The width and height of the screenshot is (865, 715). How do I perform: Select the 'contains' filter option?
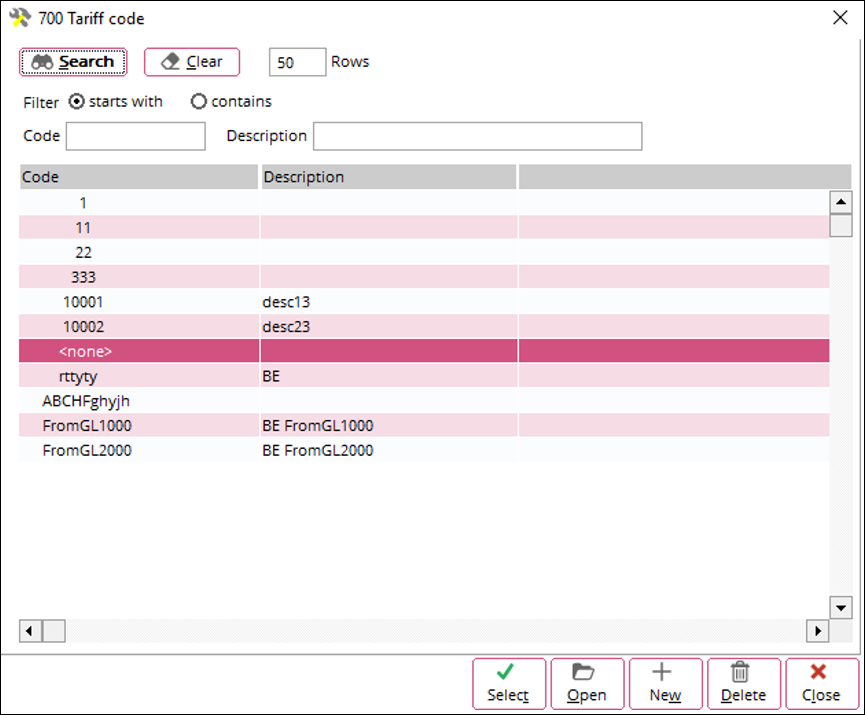point(199,102)
